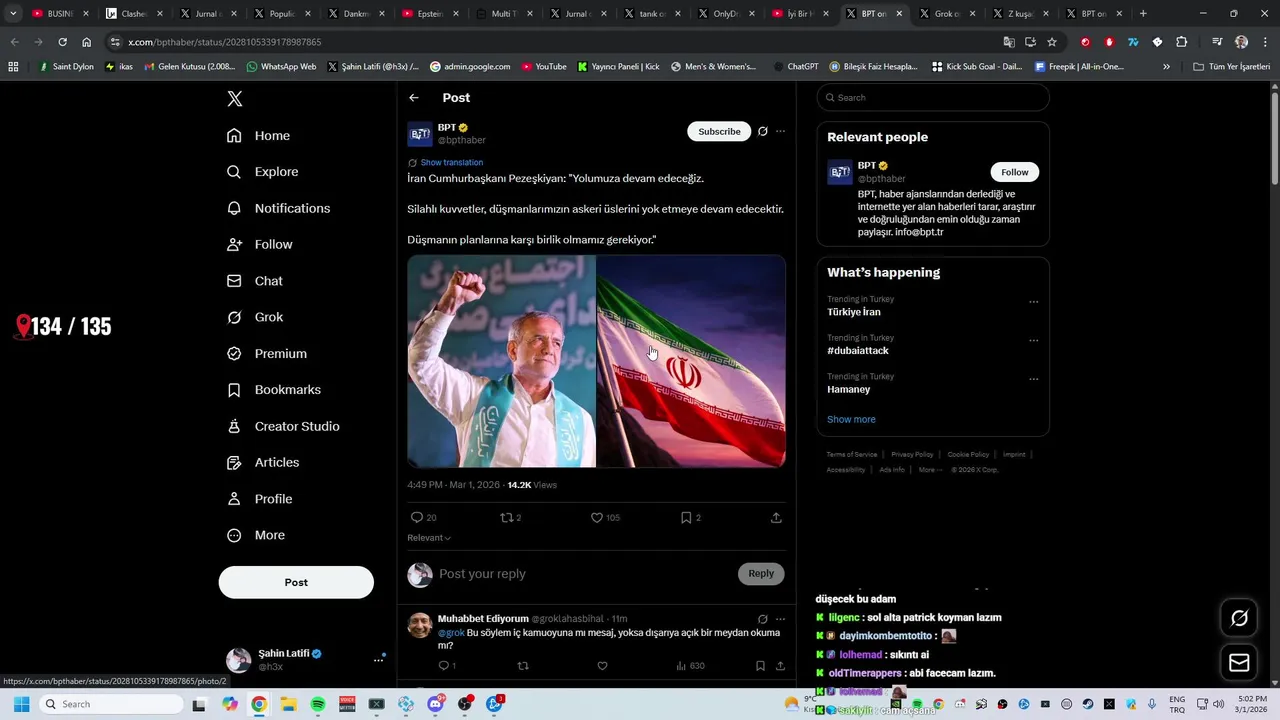Screen dimensions: 1280x720
Task: Open the ChatGPT bookmark
Action: point(796,67)
